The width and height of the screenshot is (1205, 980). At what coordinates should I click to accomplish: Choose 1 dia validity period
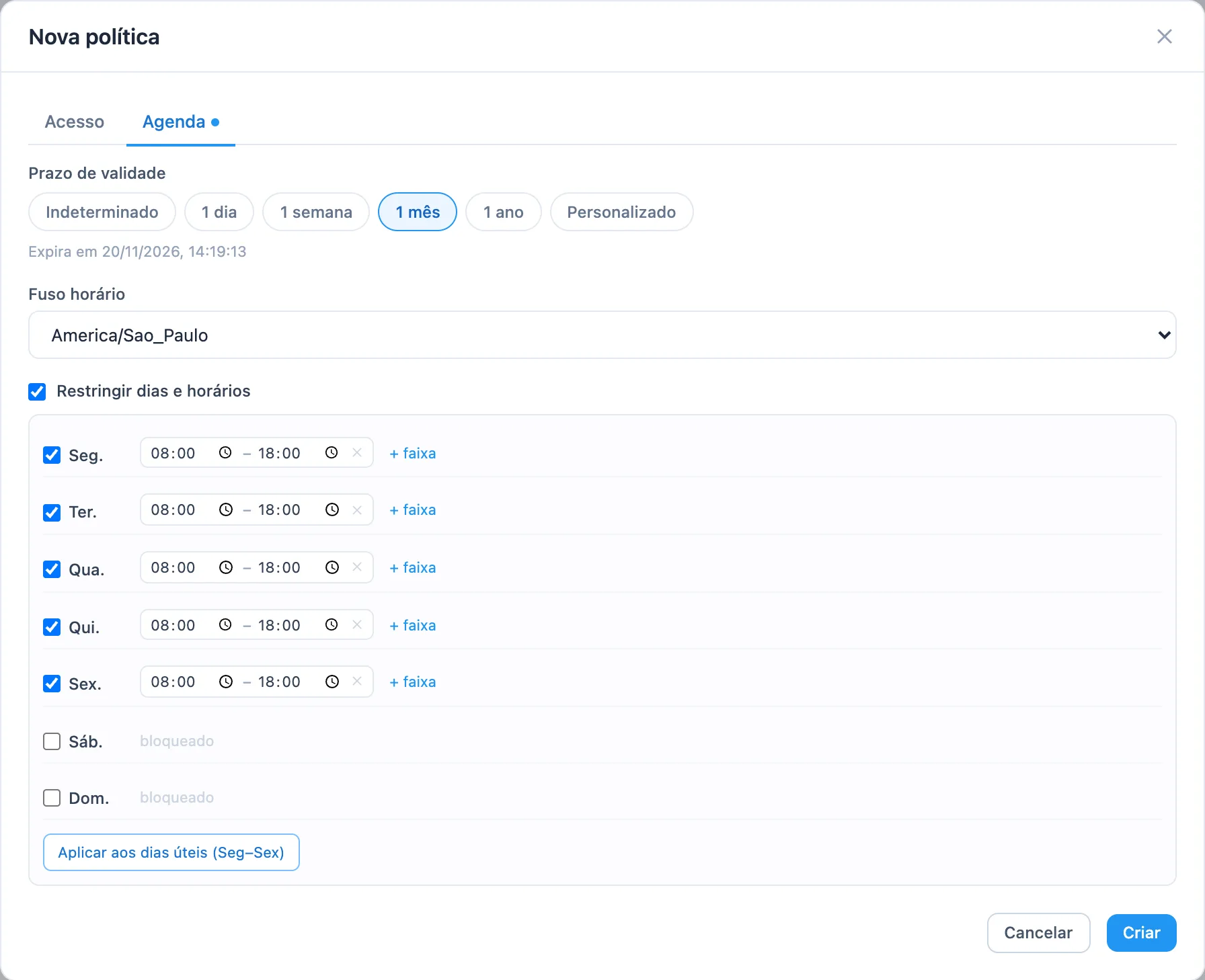(x=219, y=212)
